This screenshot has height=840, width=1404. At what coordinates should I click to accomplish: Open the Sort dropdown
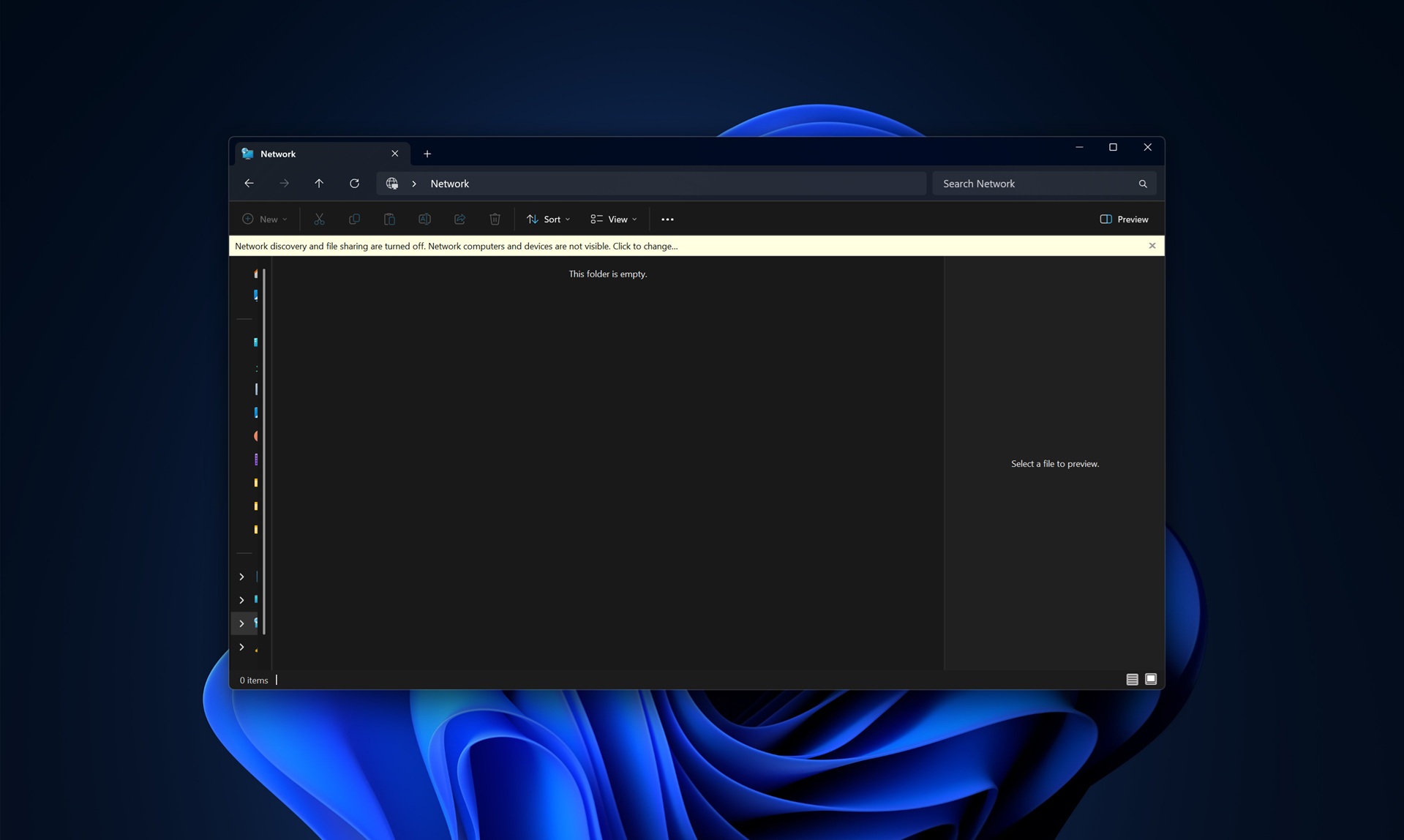coord(547,219)
